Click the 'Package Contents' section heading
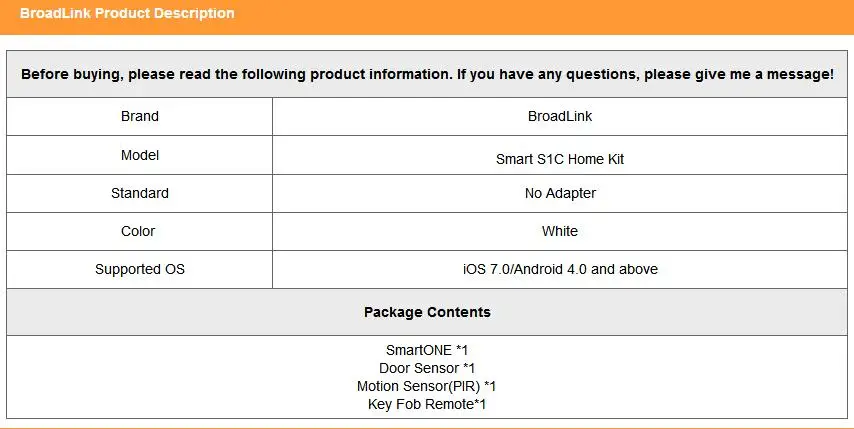 (427, 312)
